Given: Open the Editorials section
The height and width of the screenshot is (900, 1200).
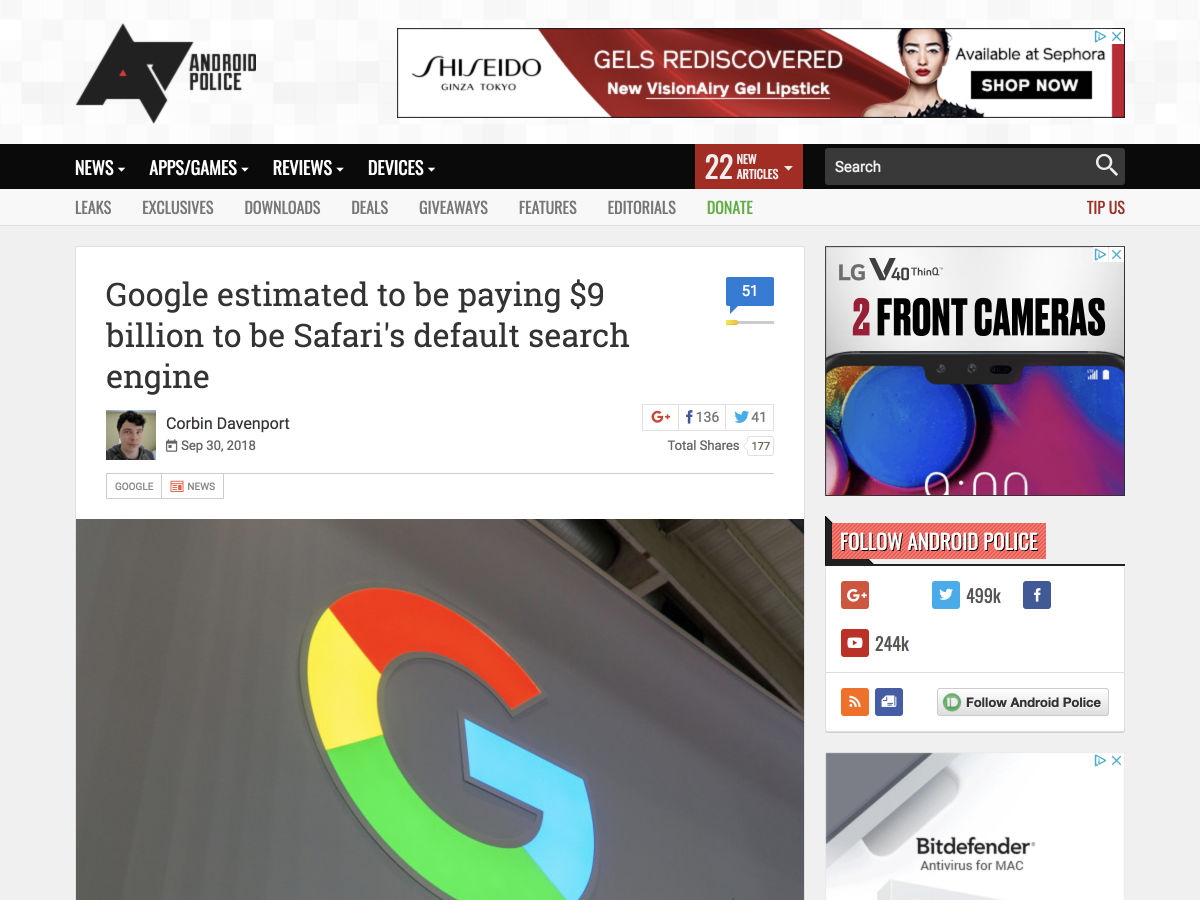Looking at the screenshot, I should coord(642,207).
